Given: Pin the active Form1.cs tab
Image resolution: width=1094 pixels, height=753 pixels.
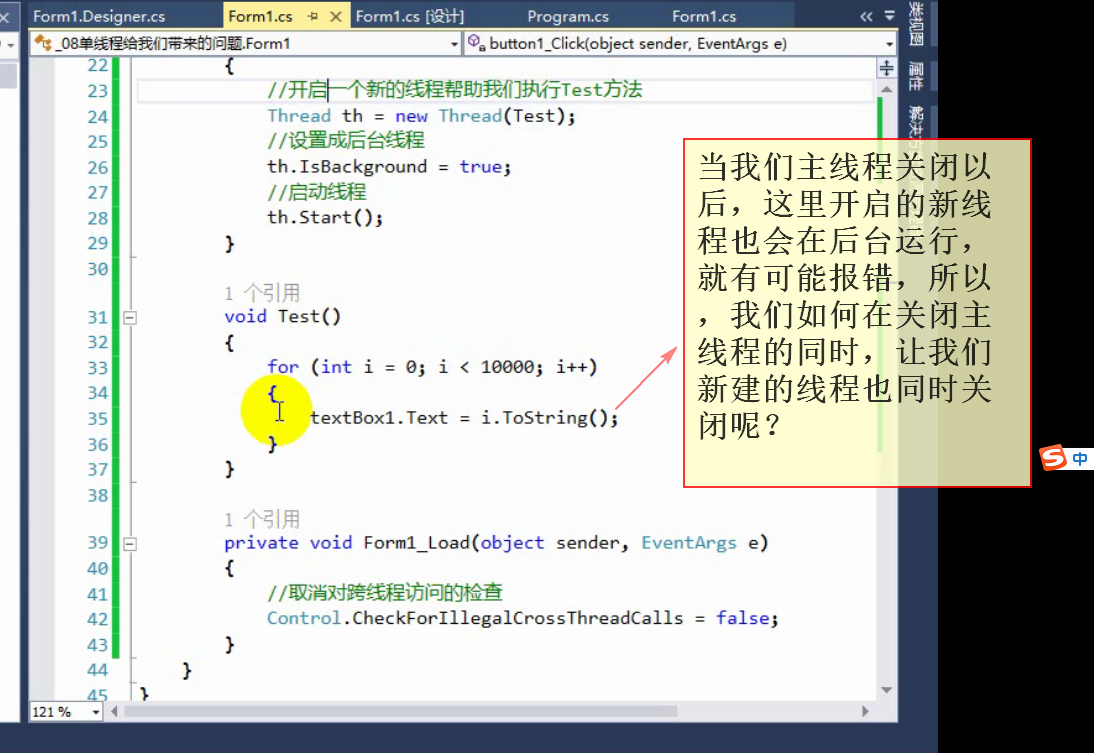Looking at the screenshot, I should tap(313, 16).
